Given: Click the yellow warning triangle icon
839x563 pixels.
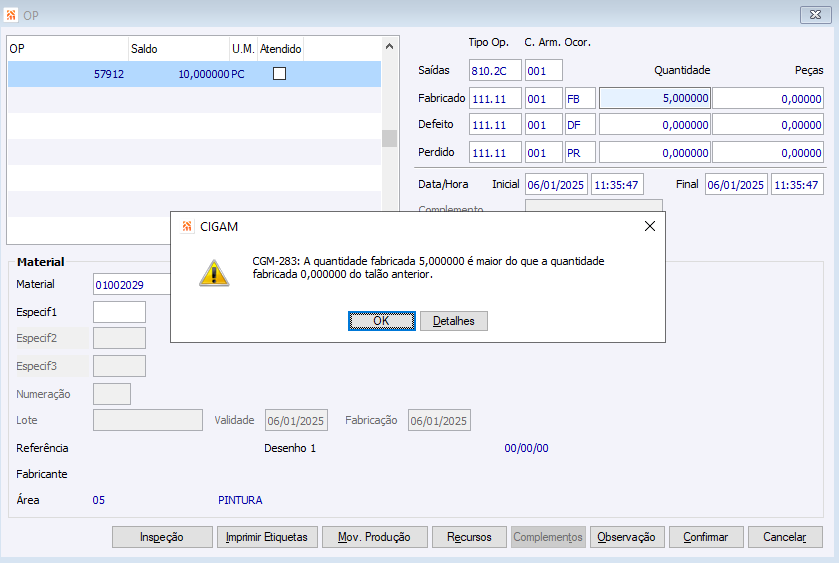Looking at the screenshot, I should tap(214, 273).
